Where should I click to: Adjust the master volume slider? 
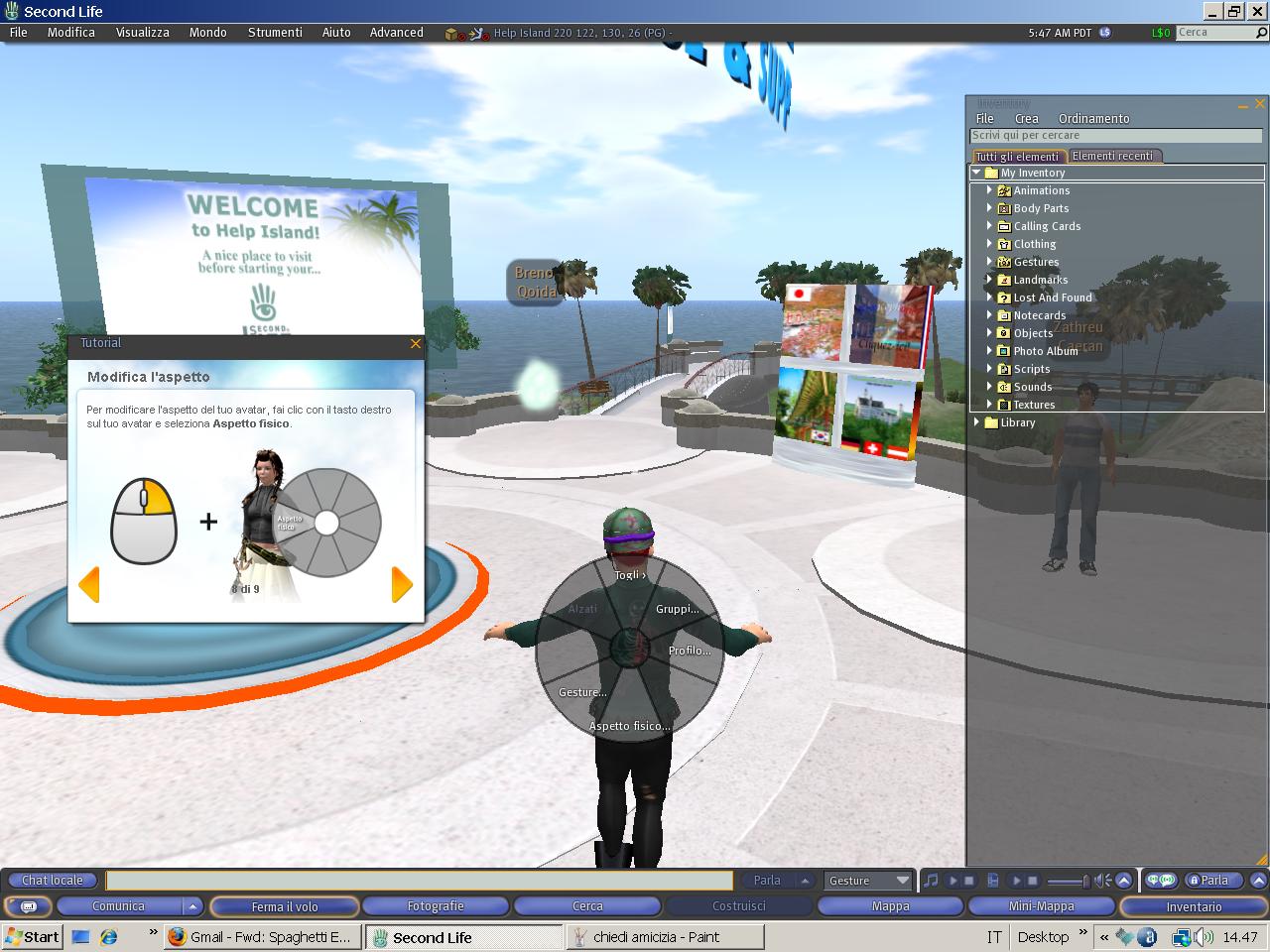click(1067, 881)
